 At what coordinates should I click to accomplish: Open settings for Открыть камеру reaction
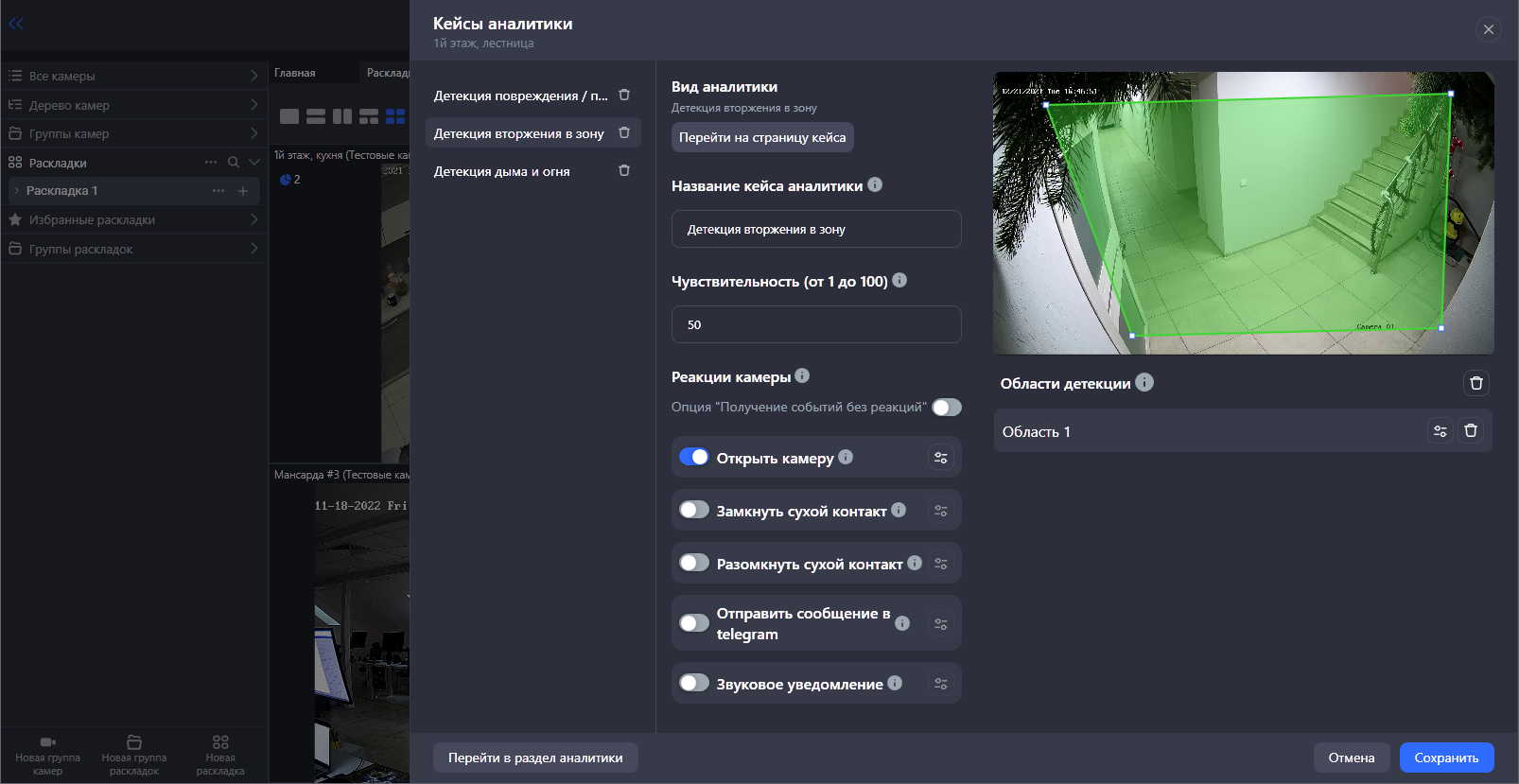pyautogui.click(x=940, y=458)
